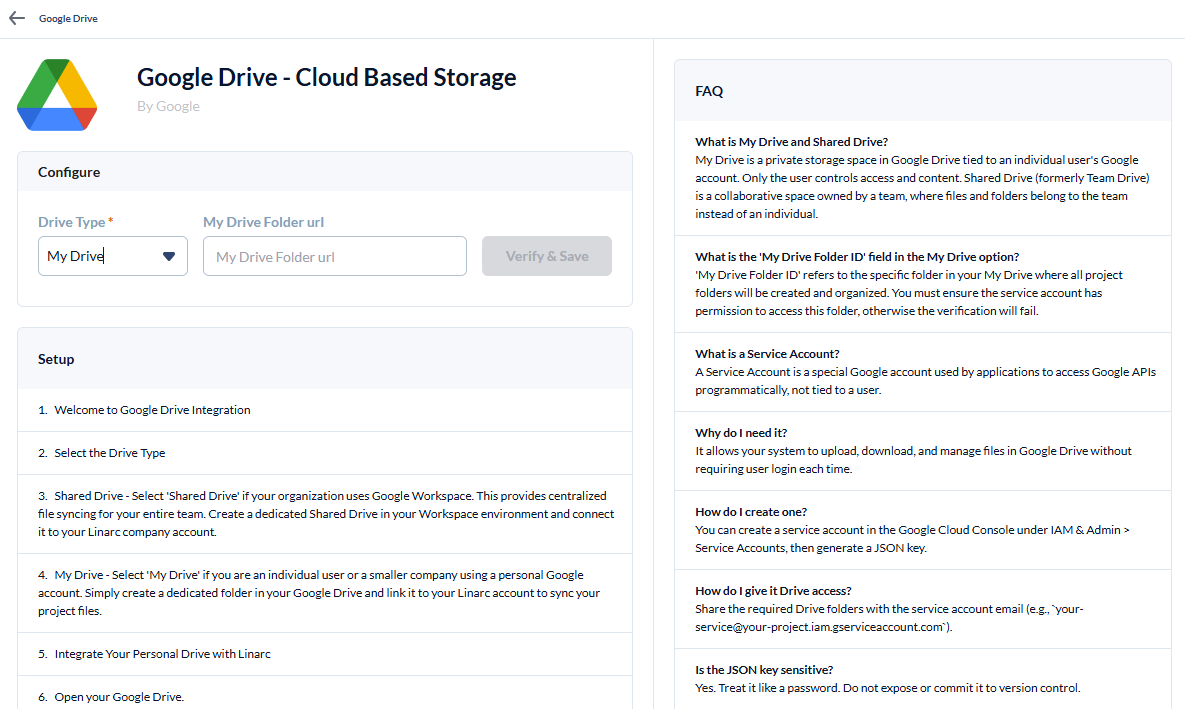Click the 'Welcome to Google Drive Integration' step
Image resolution: width=1185 pixels, height=709 pixels.
point(325,410)
